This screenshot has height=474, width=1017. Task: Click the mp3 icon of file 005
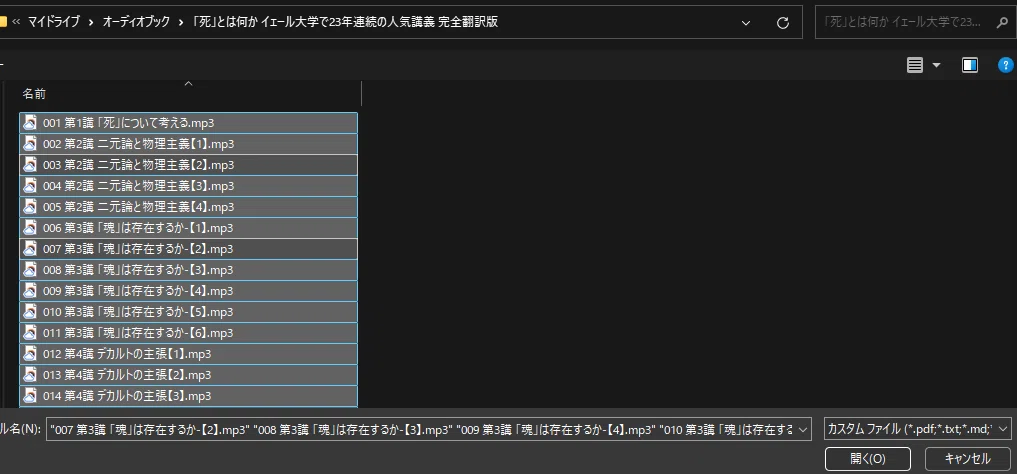[x=30, y=206]
